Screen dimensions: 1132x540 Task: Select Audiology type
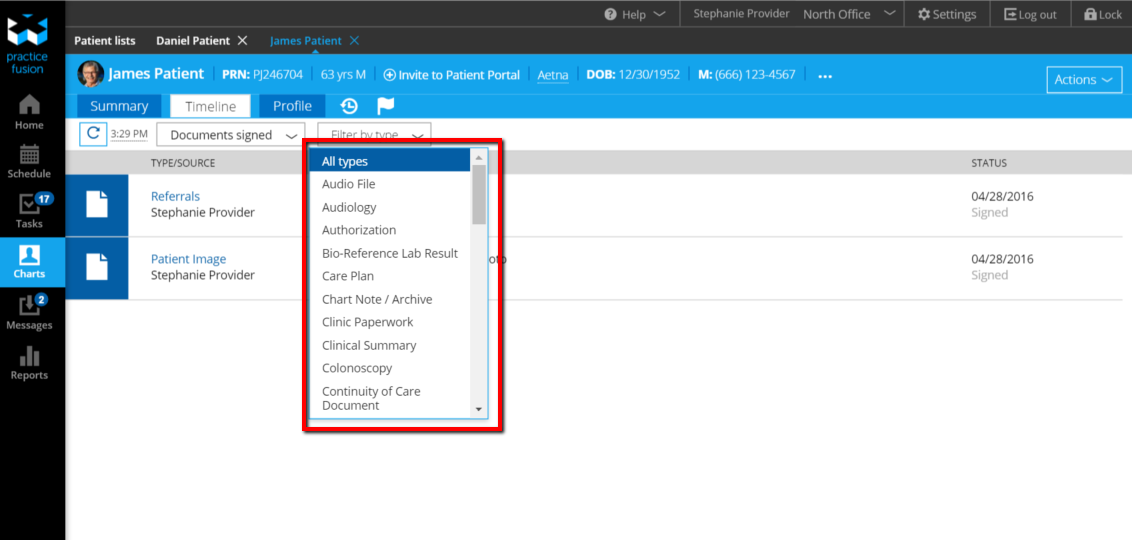tap(390, 207)
